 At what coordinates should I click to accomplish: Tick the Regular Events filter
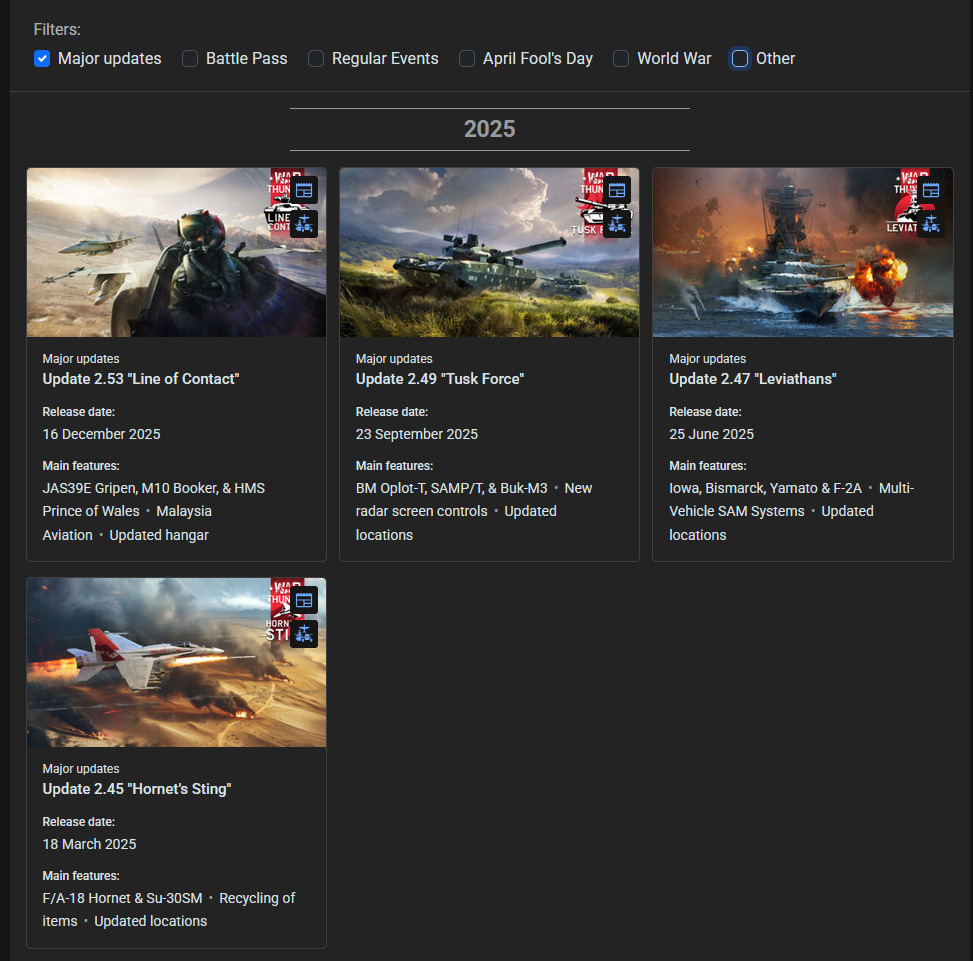(316, 59)
